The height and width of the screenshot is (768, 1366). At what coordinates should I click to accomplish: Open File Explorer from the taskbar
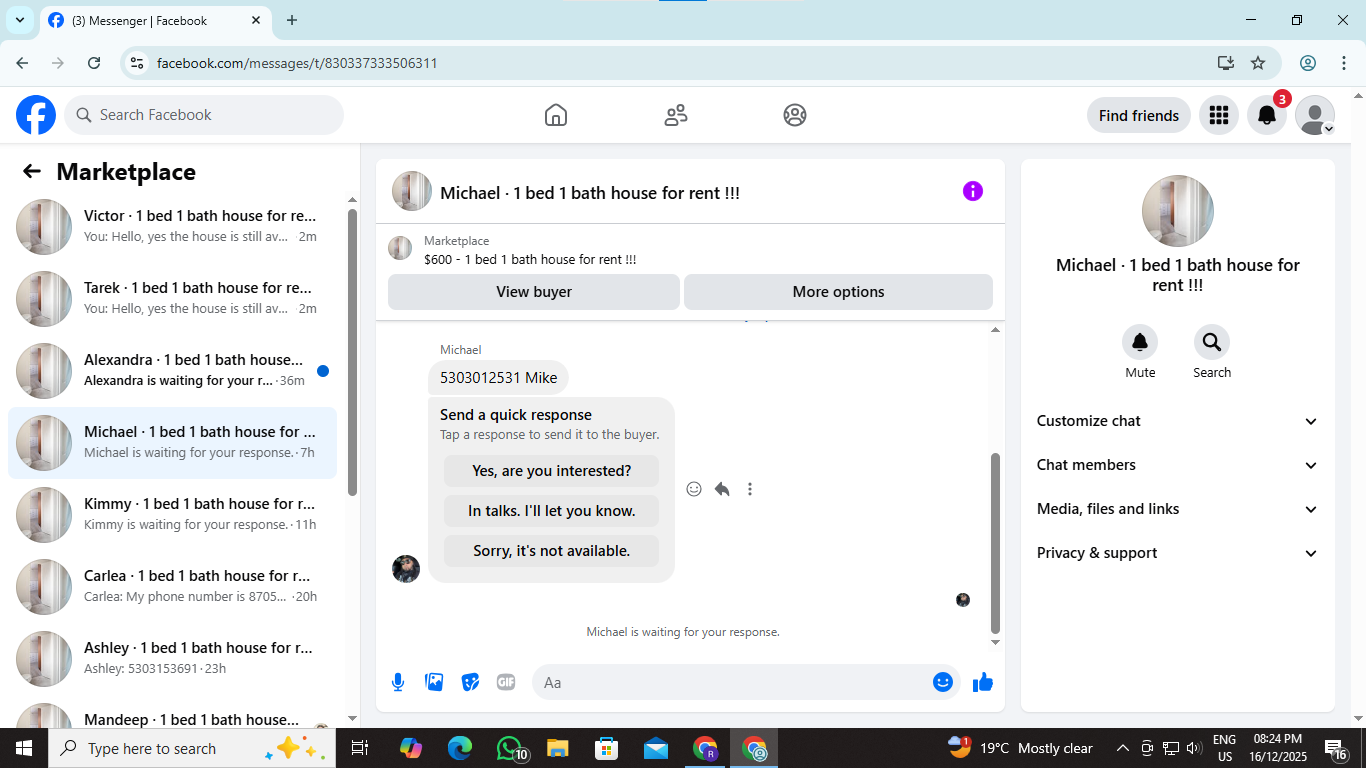point(558,748)
